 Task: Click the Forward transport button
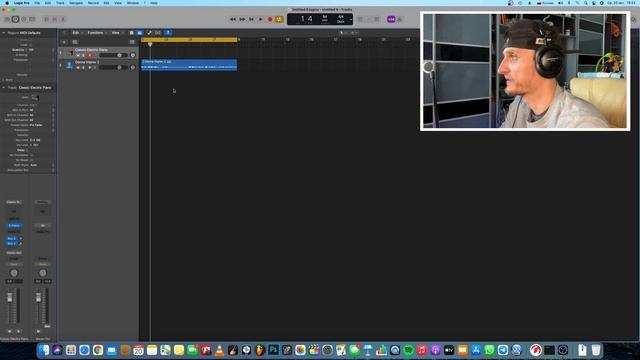[x=242, y=19]
